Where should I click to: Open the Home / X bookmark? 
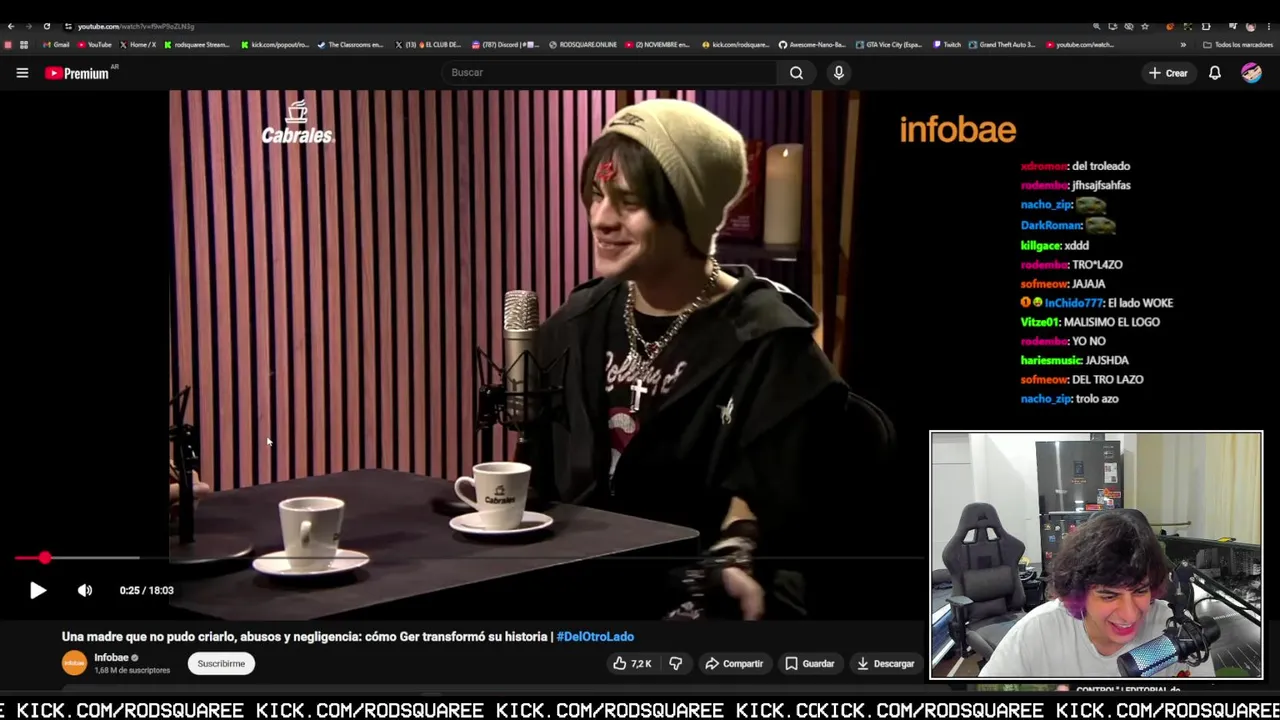tap(138, 45)
